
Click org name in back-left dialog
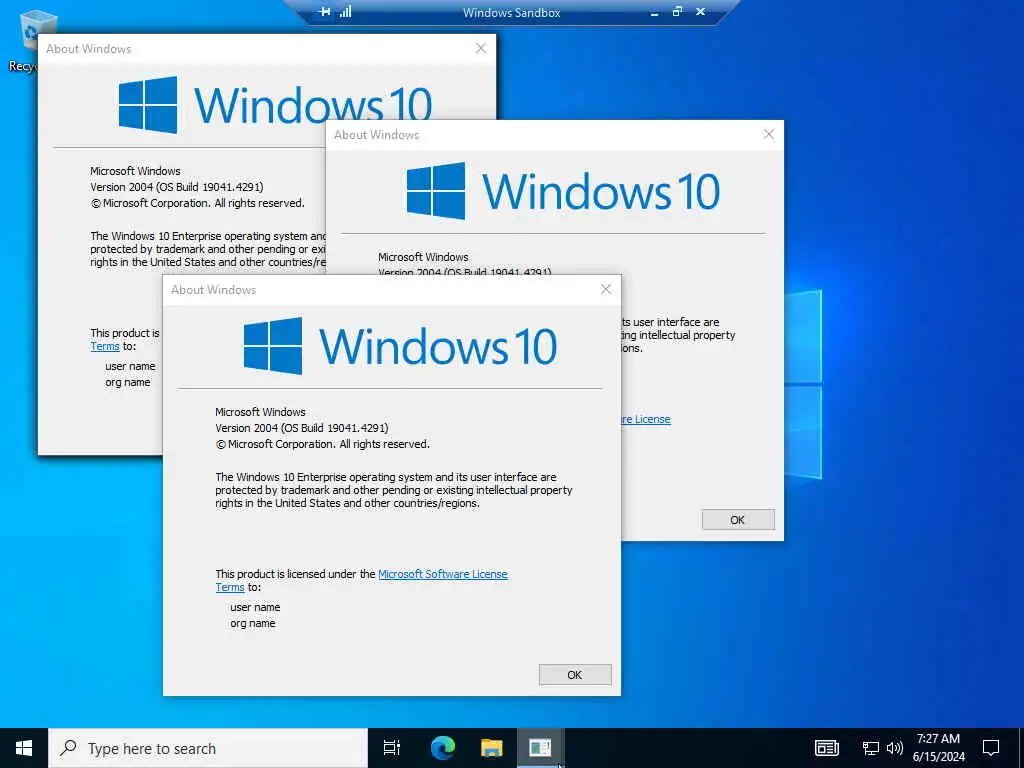pyautogui.click(x=128, y=382)
